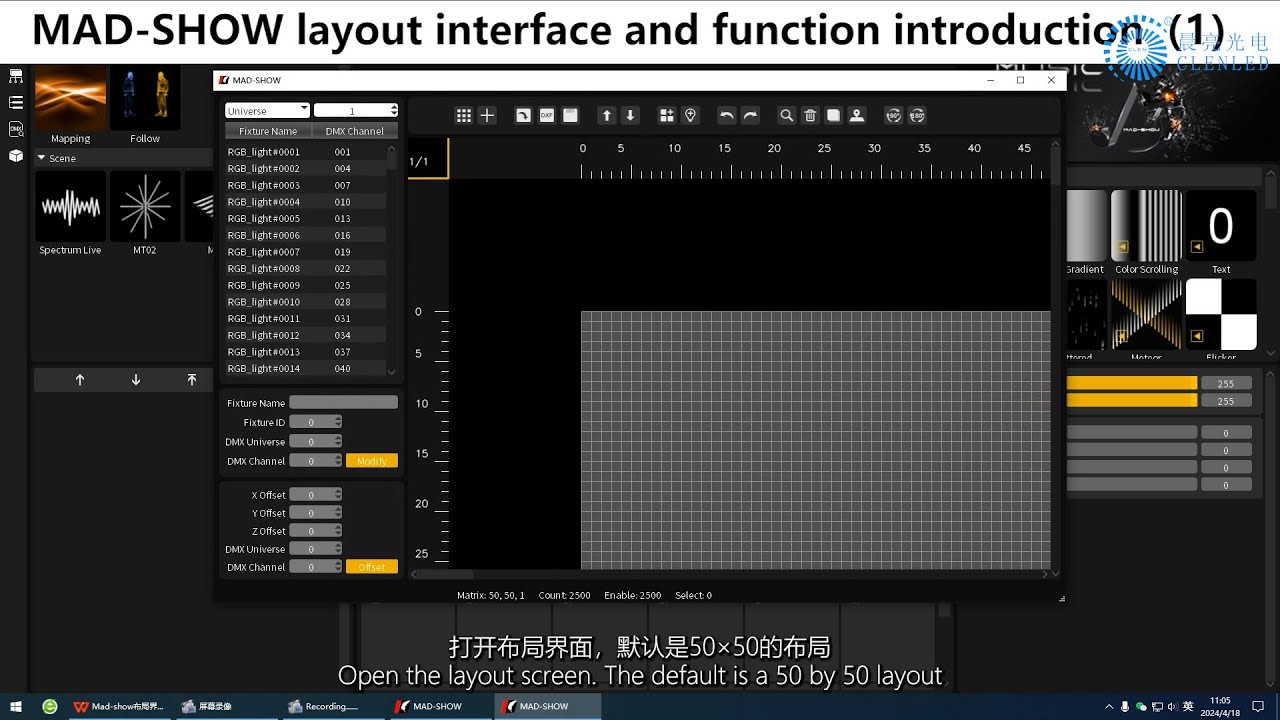Viewport: 1280px width, 720px height.
Task: Open the Universe dropdown
Action: click(267, 111)
